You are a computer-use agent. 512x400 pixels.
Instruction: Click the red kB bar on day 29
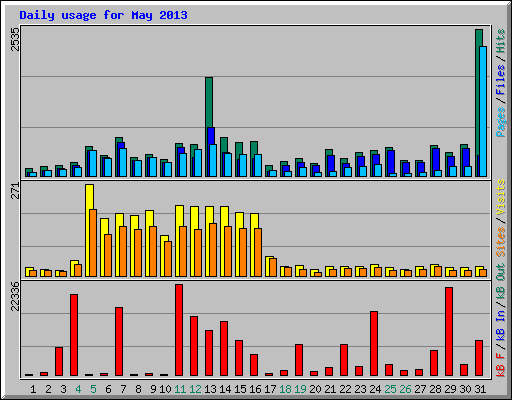click(x=449, y=331)
